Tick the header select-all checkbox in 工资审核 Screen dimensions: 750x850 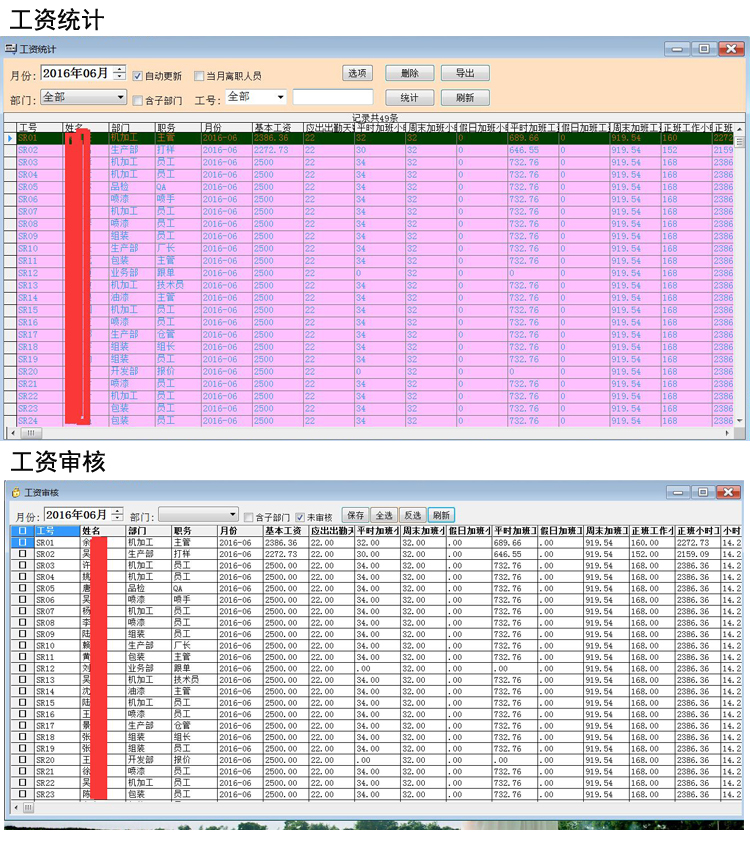click(x=23, y=530)
